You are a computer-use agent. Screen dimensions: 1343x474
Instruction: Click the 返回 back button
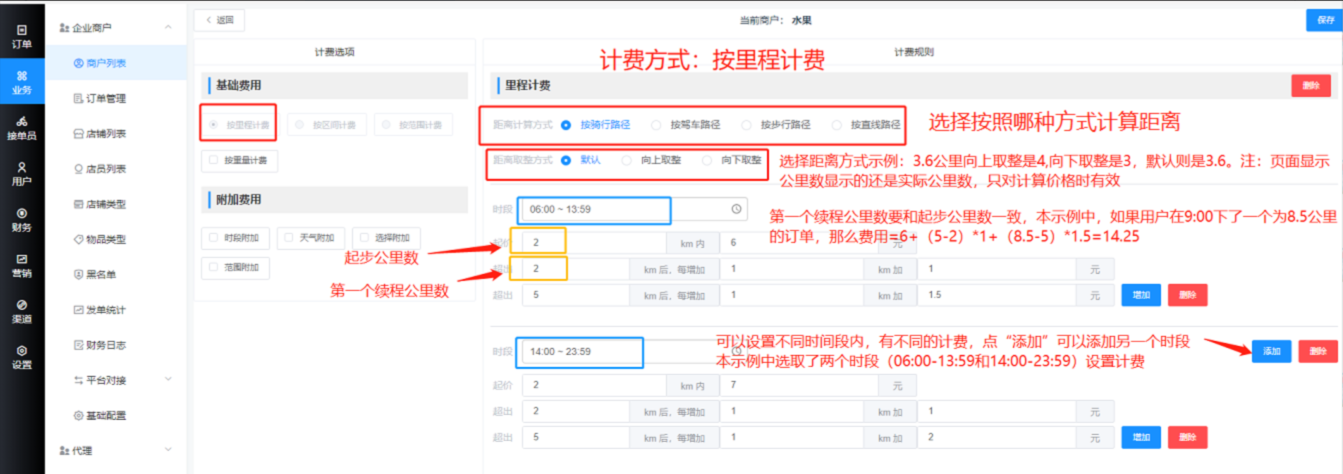point(219,20)
